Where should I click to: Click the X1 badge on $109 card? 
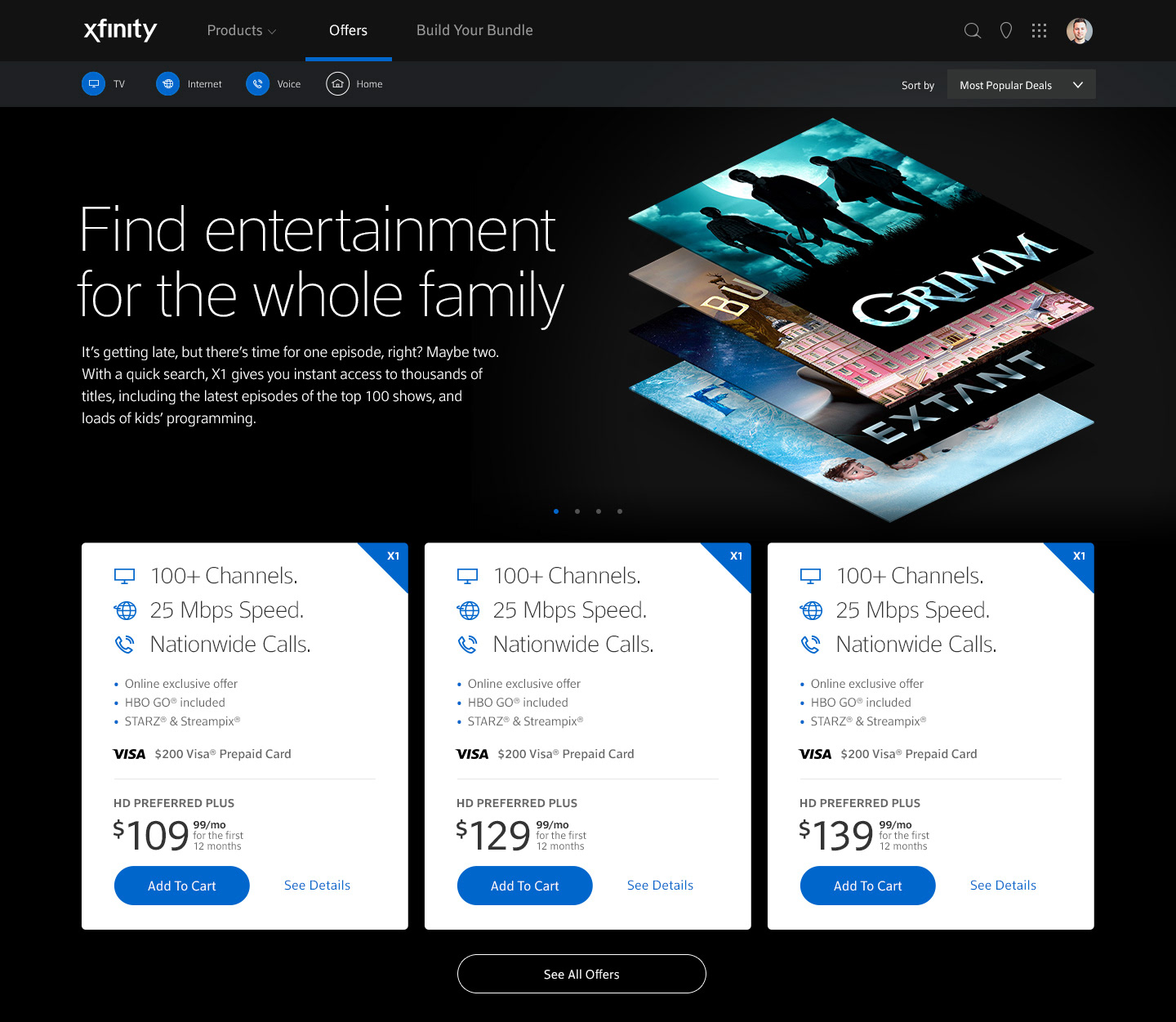click(393, 556)
